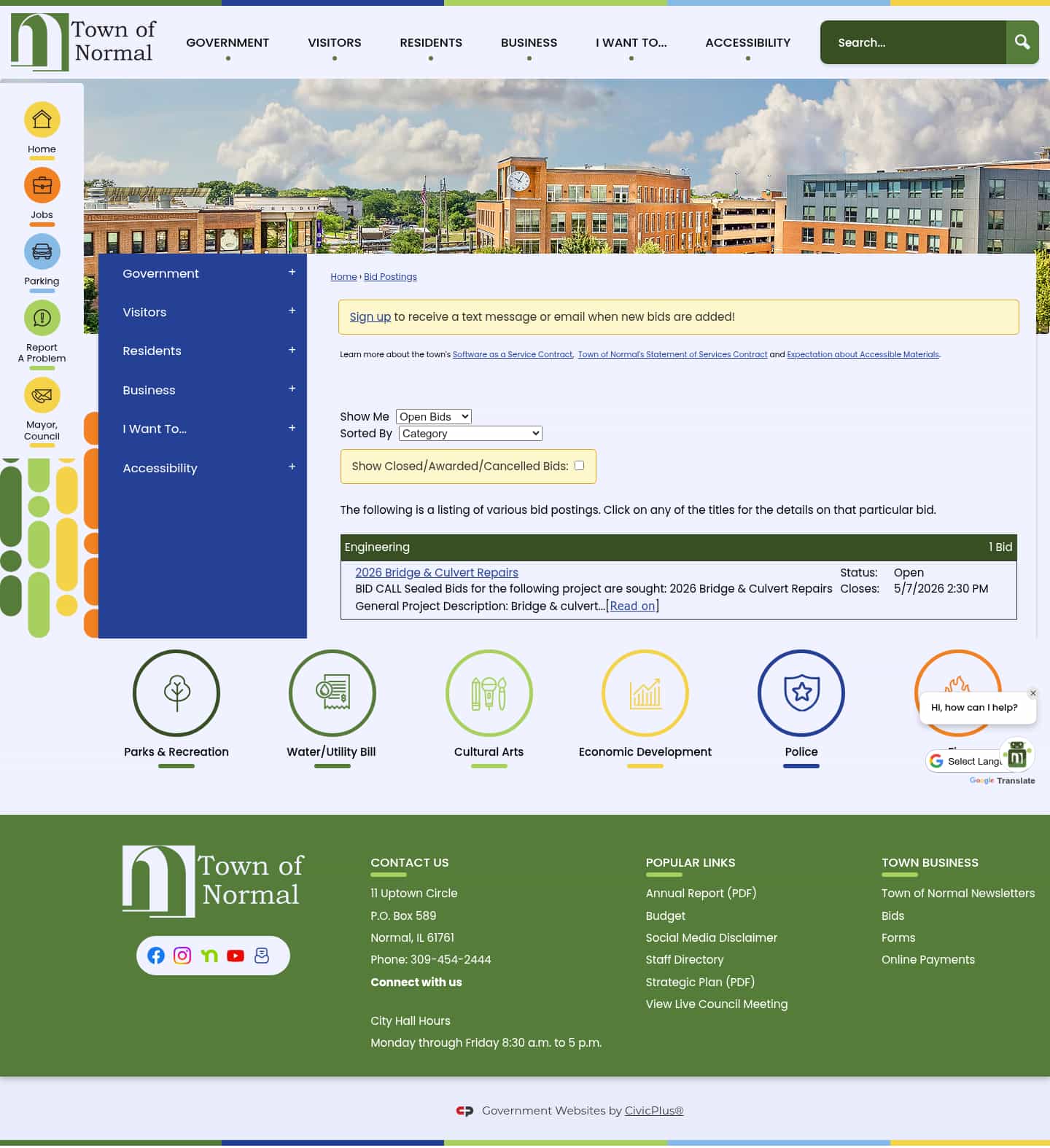Image resolution: width=1050 pixels, height=1148 pixels.
Task: Expand the Accessibility sidebar plus
Action: point(292,467)
